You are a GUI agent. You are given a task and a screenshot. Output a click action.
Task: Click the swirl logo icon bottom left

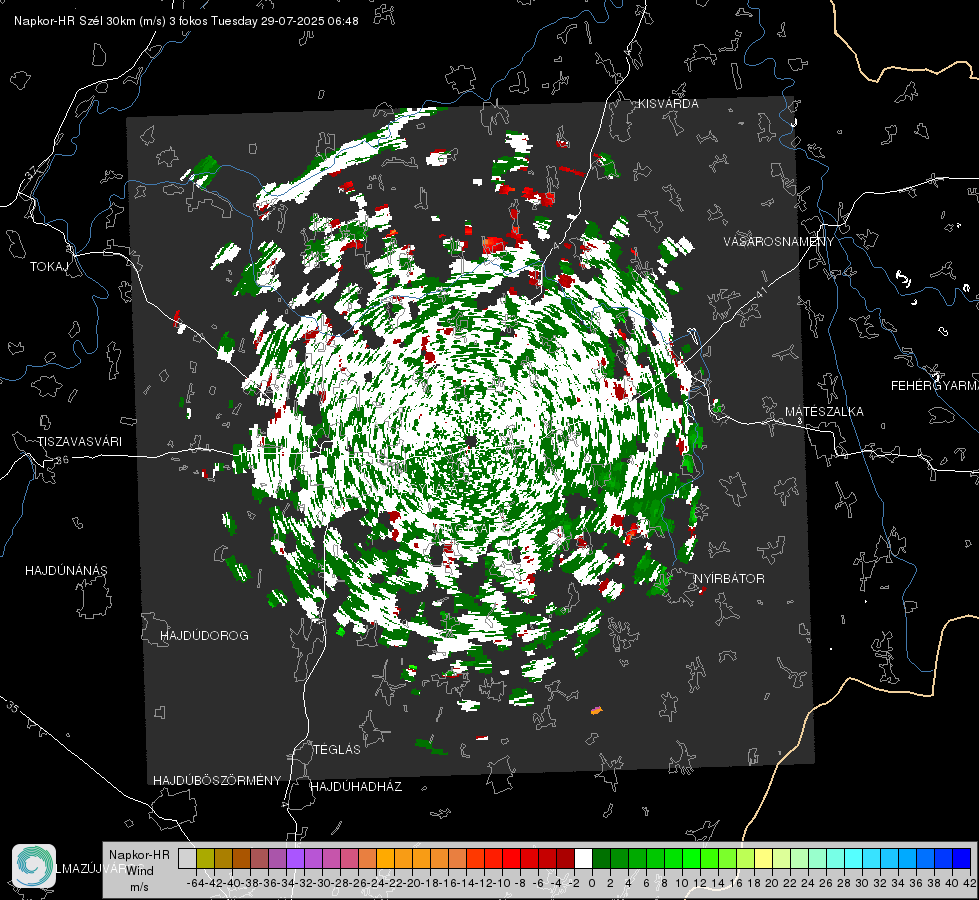pos(34,866)
